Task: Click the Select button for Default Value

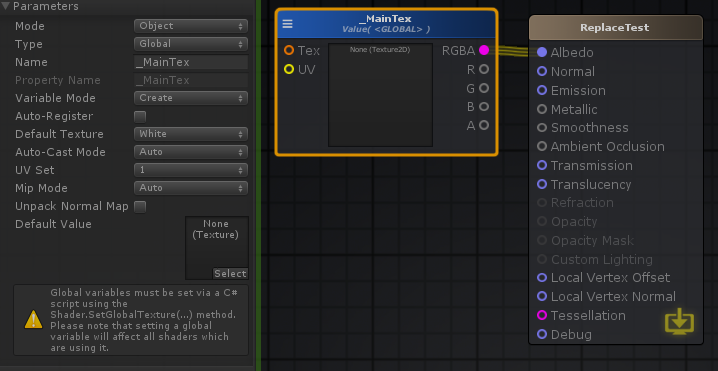Action: click(230, 273)
